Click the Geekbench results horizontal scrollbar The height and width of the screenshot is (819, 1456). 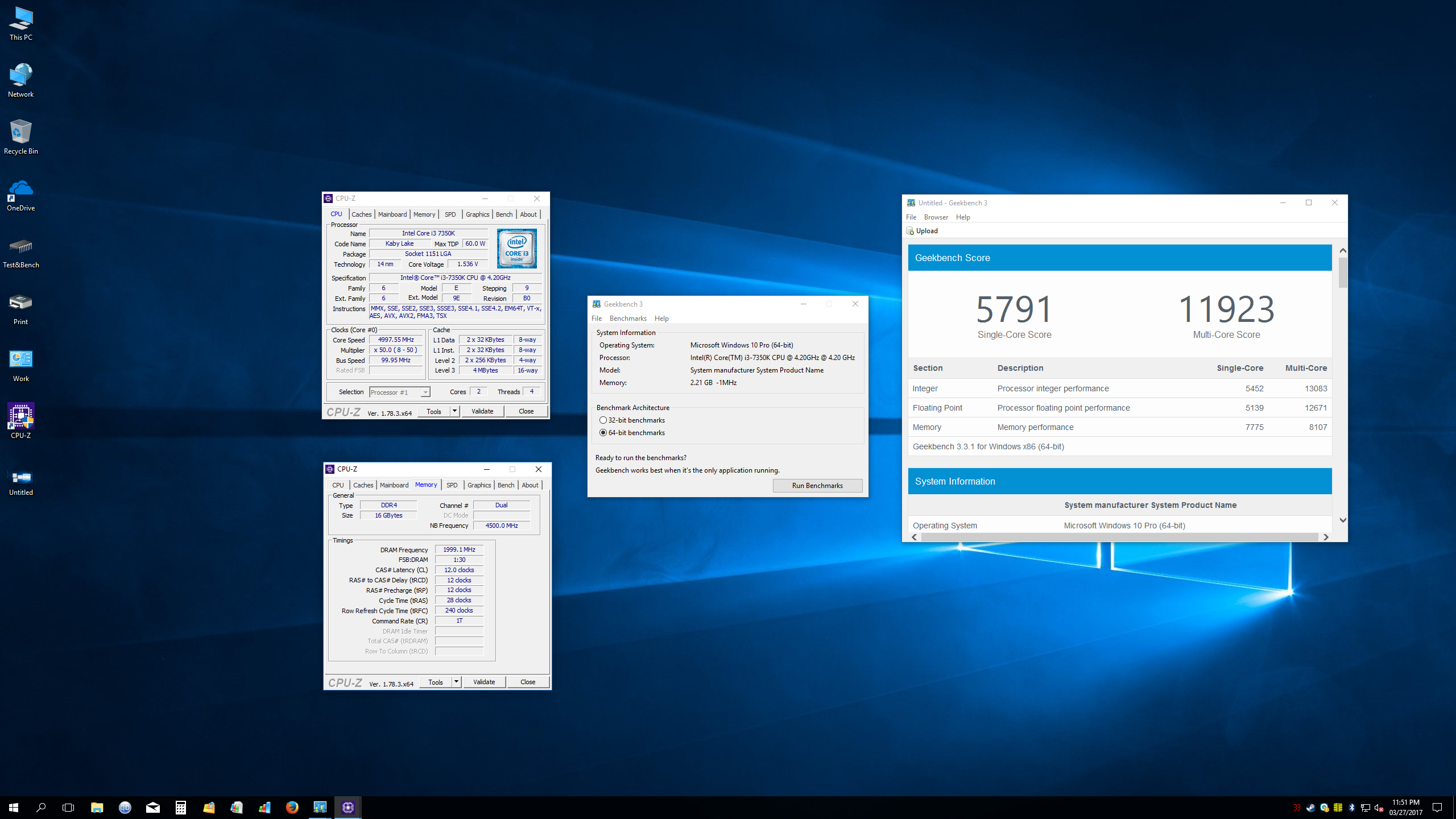(1119, 537)
